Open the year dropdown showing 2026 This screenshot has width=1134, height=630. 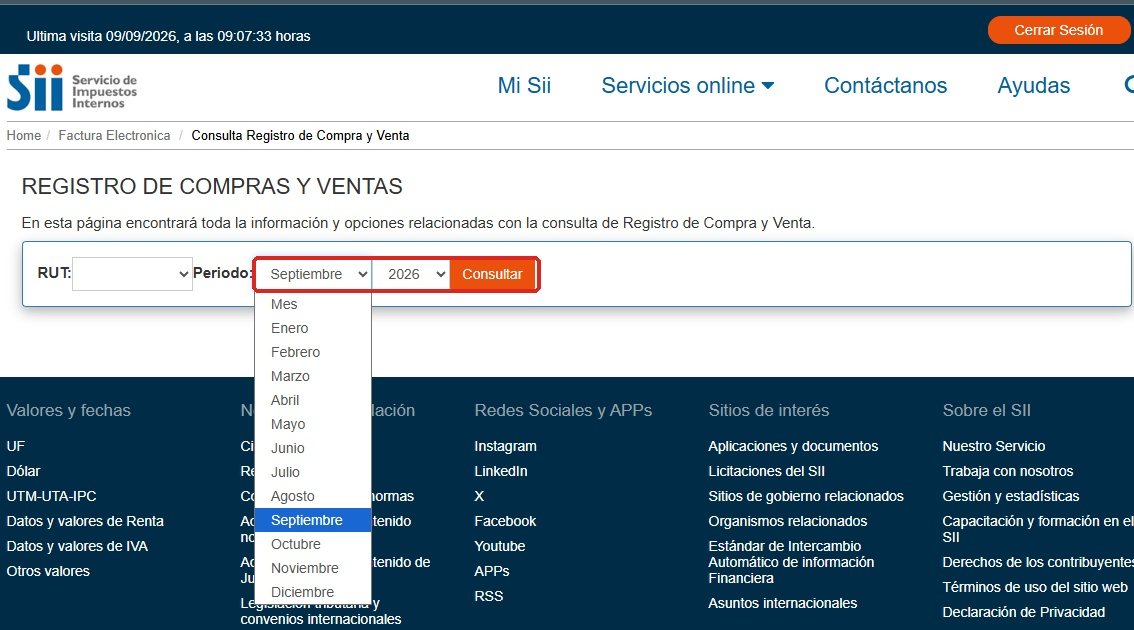412,274
